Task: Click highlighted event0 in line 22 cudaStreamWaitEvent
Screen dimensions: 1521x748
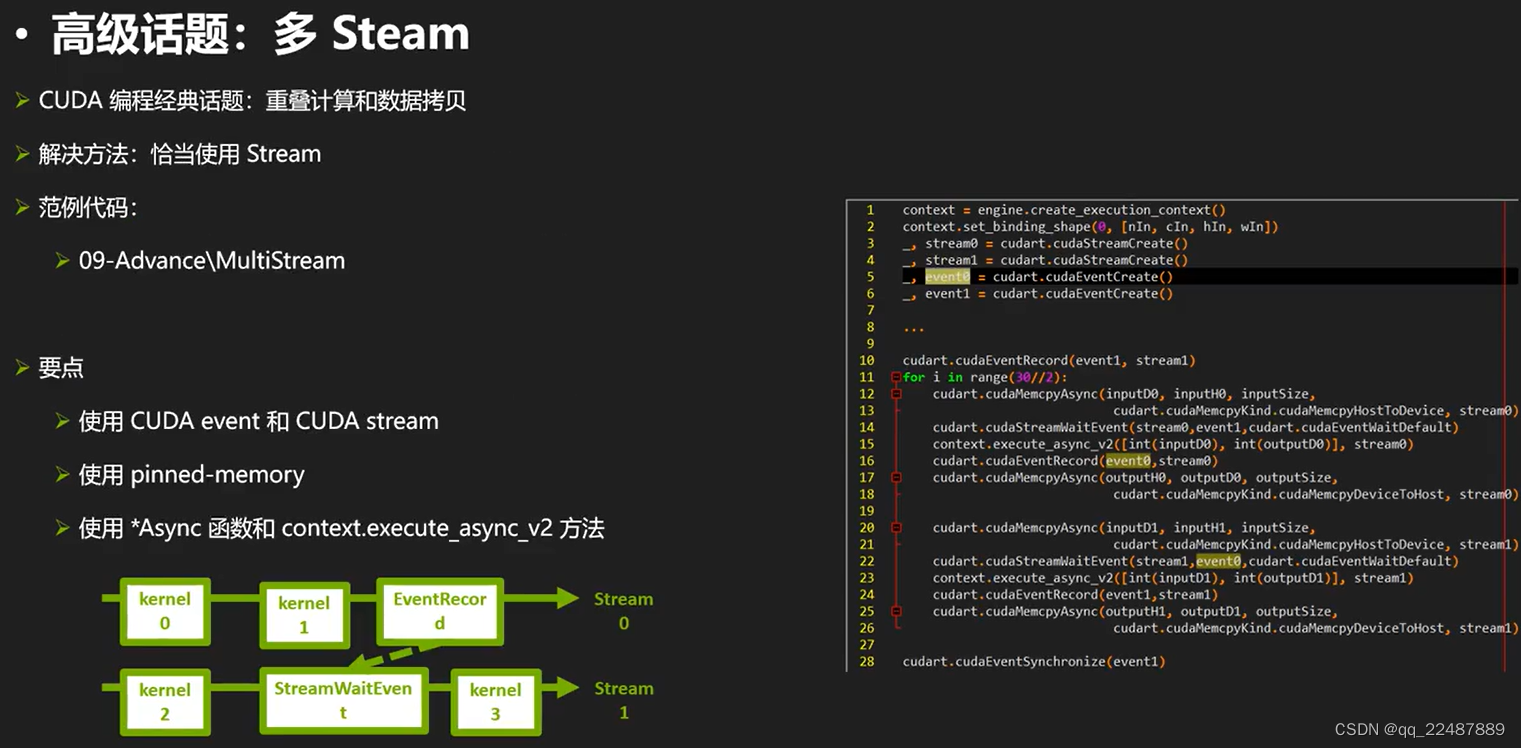Action: coord(1218,561)
